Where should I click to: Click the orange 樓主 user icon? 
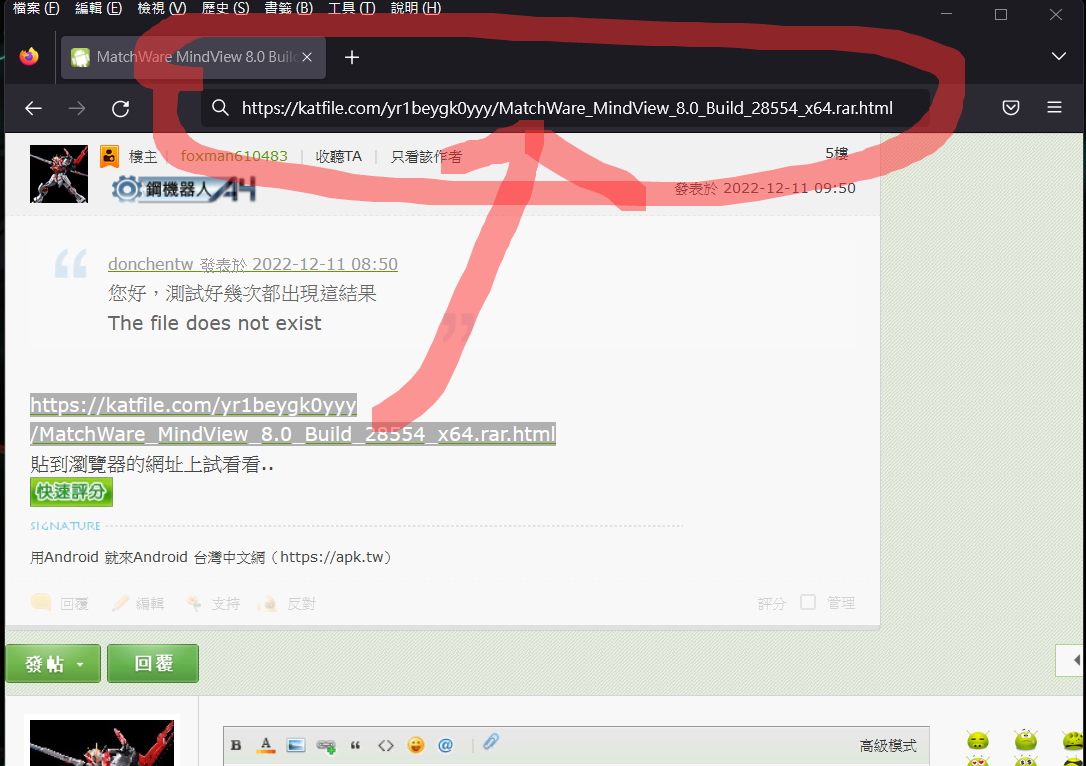[109, 157]
